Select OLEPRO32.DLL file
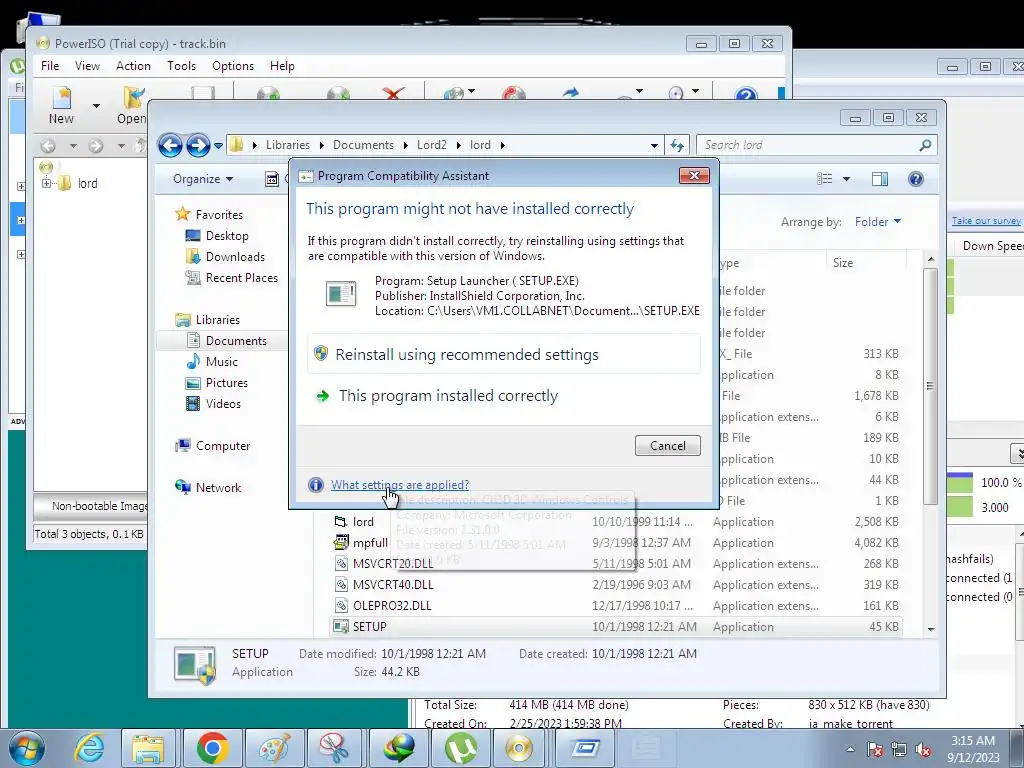The height and width of the screenshot is (768, 1024). pyautogui.click(x=392, y=605)
